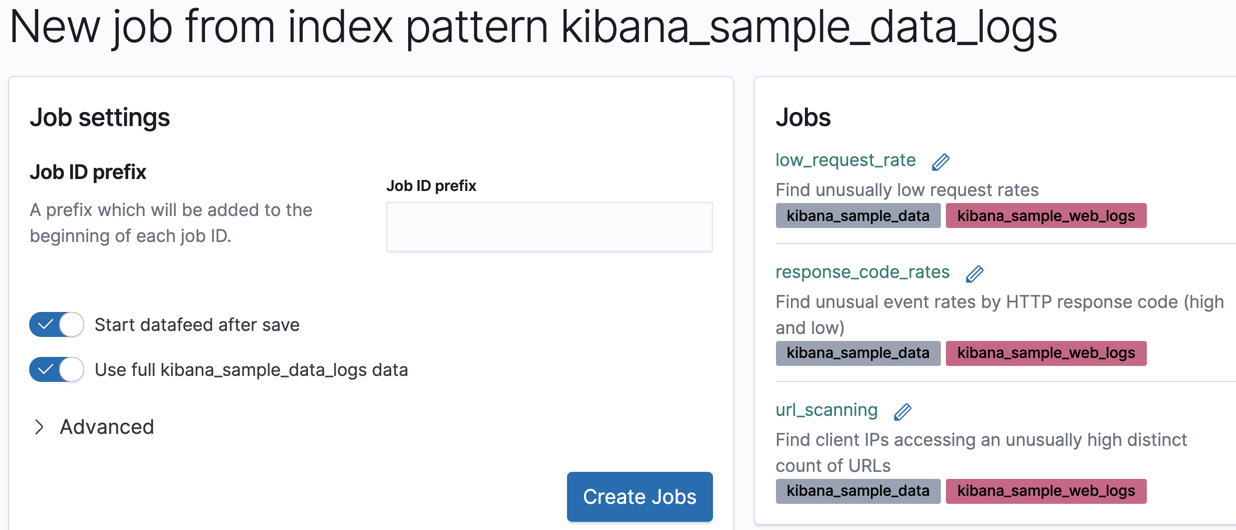Select the response_code_rates job link
Viewport: 1236px width, 530px height.
(862, 272)
